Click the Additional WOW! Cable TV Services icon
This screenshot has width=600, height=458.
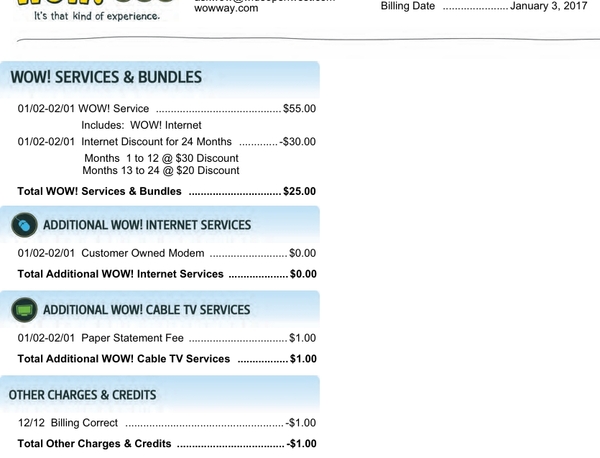pos(24,310)
